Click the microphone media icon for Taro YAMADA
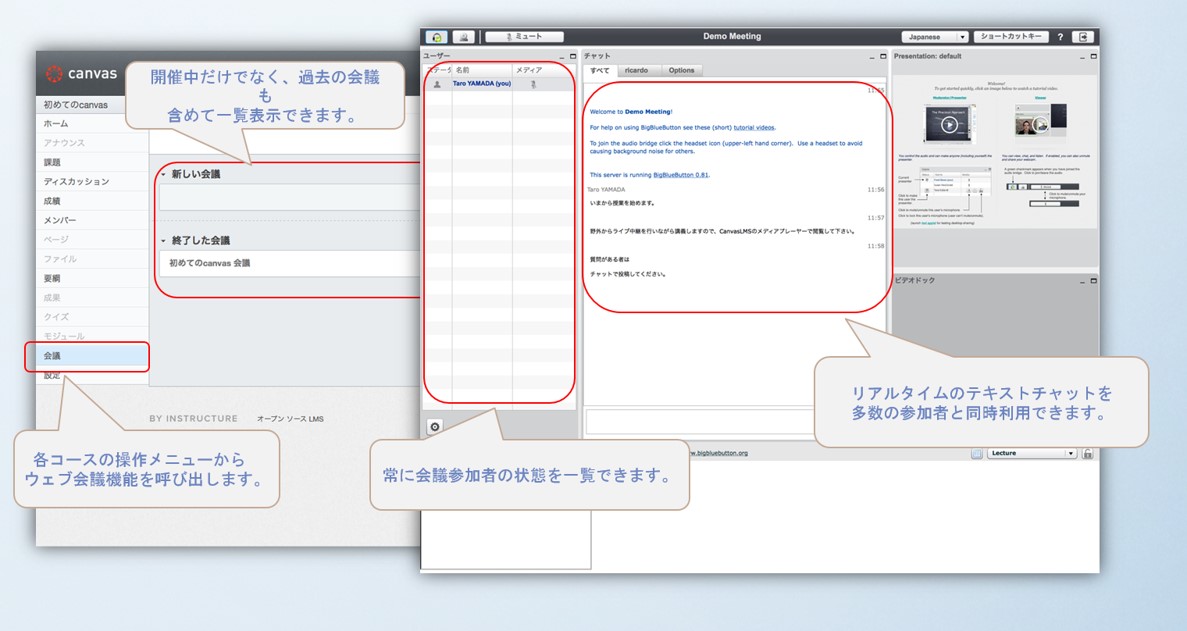The height and width of the screenshot is (631, 1187). pyautogui.click(x=534, y=85)
